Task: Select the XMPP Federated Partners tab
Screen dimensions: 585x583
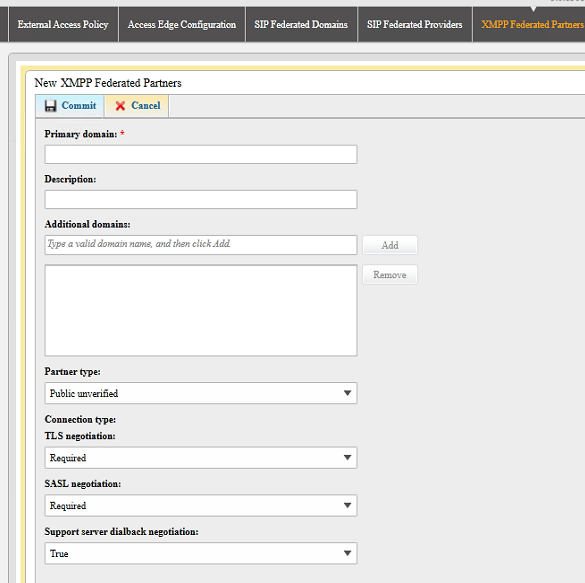Action: pos(530,25)
